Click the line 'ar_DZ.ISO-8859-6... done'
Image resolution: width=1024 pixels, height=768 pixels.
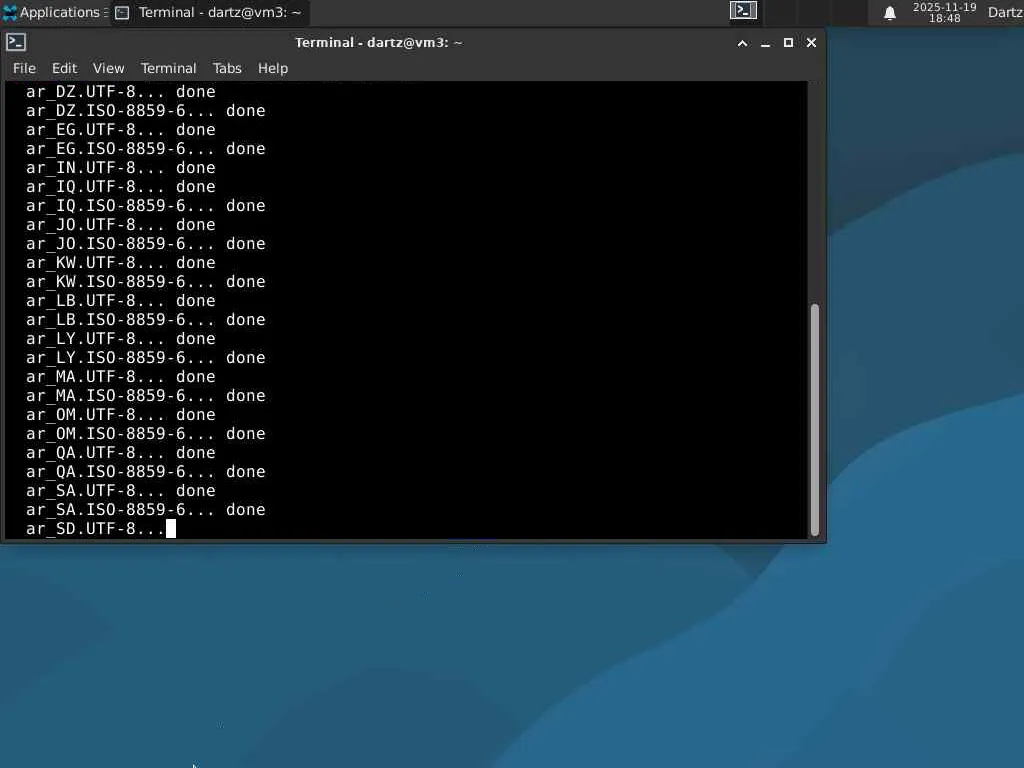coord(146,110)
